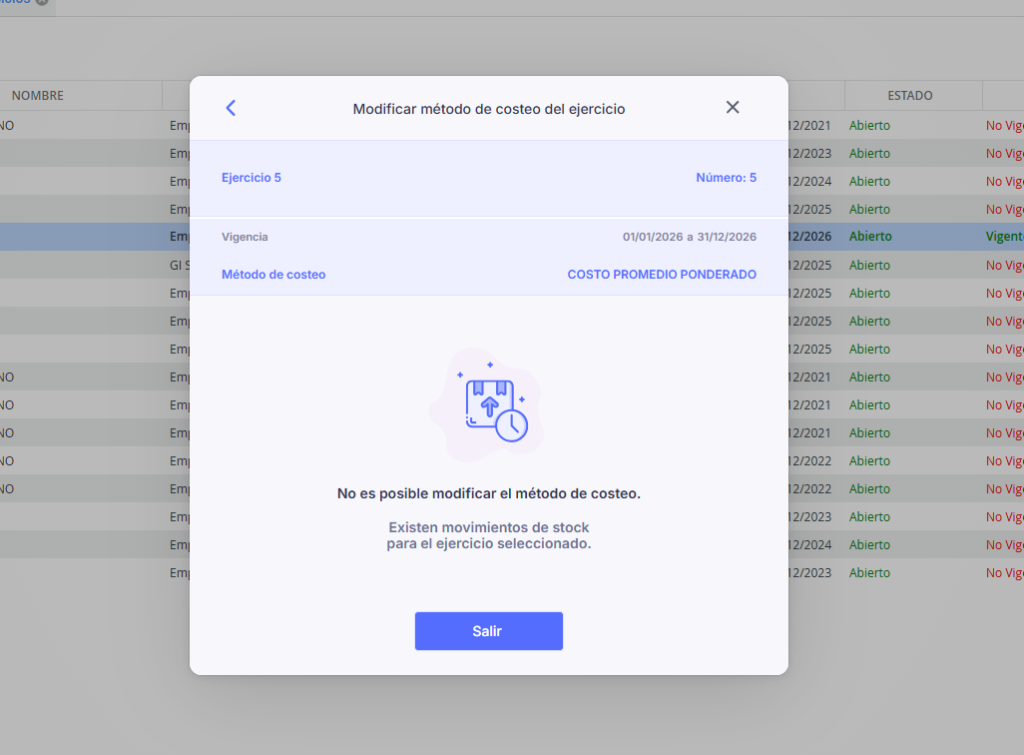The width and height of the screenshot is (1024, 755).
Task: Select the 'Ejercicio 5' label
Action: click(x=251, y=178)
